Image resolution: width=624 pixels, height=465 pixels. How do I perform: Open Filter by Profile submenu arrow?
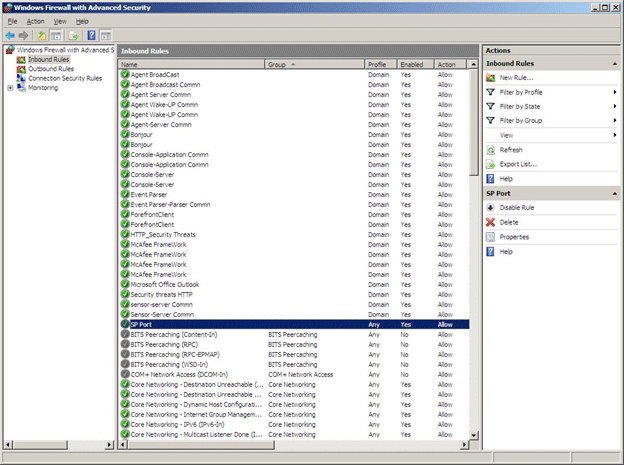(x=615, y=92)
